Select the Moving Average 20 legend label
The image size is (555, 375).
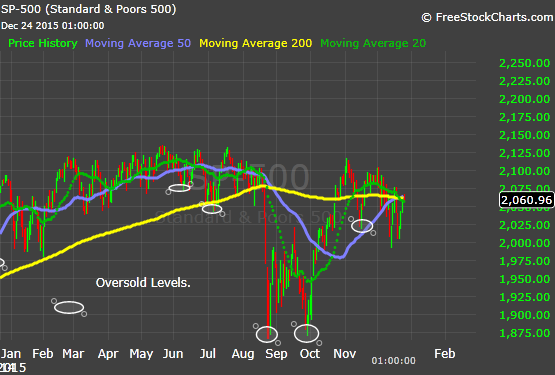pyautogui.click(x=373, y=43)
